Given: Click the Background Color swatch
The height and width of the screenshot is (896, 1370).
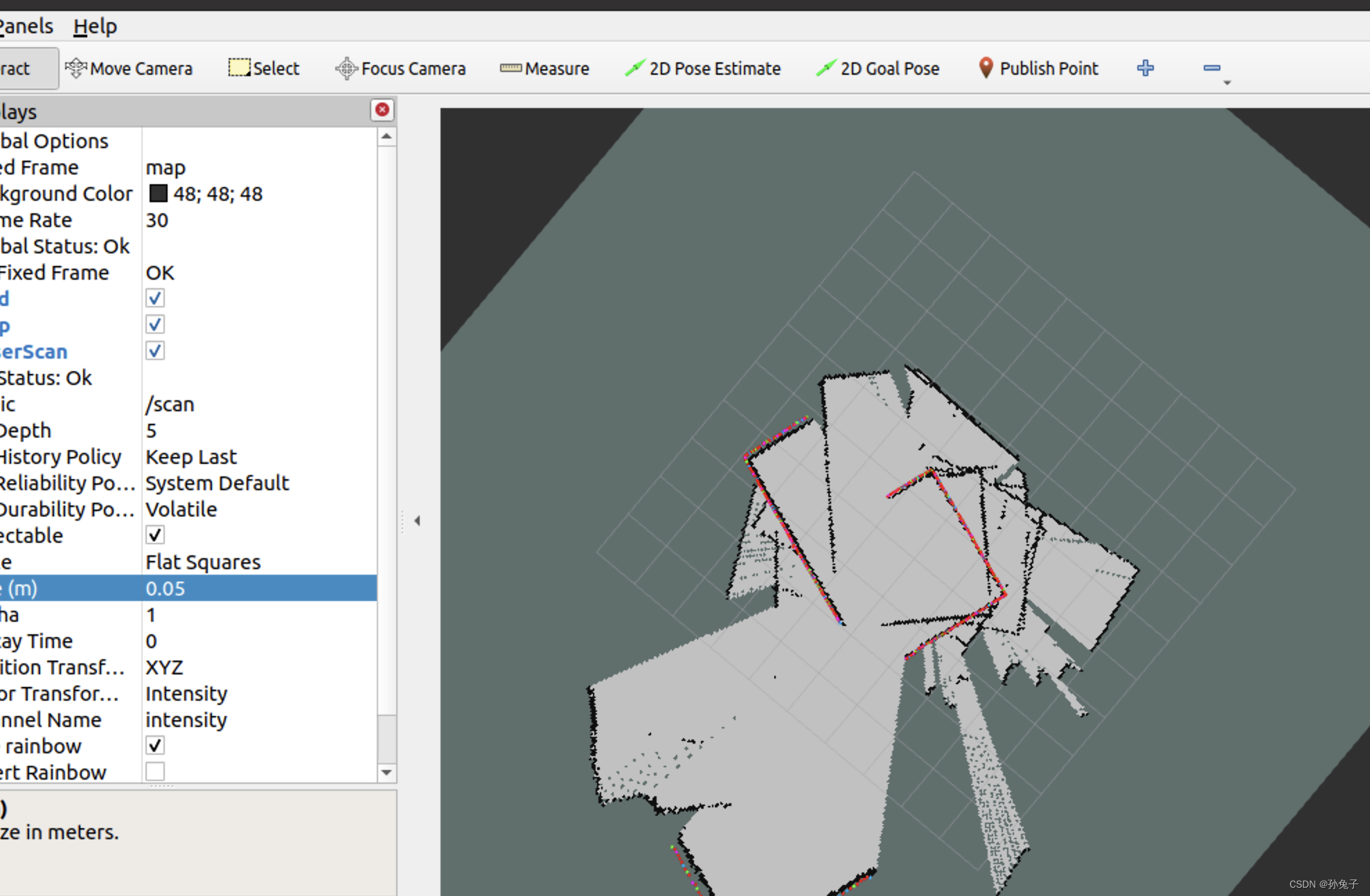Looking at the screenshot, I should pyautogui.click(x=159, y=194).
